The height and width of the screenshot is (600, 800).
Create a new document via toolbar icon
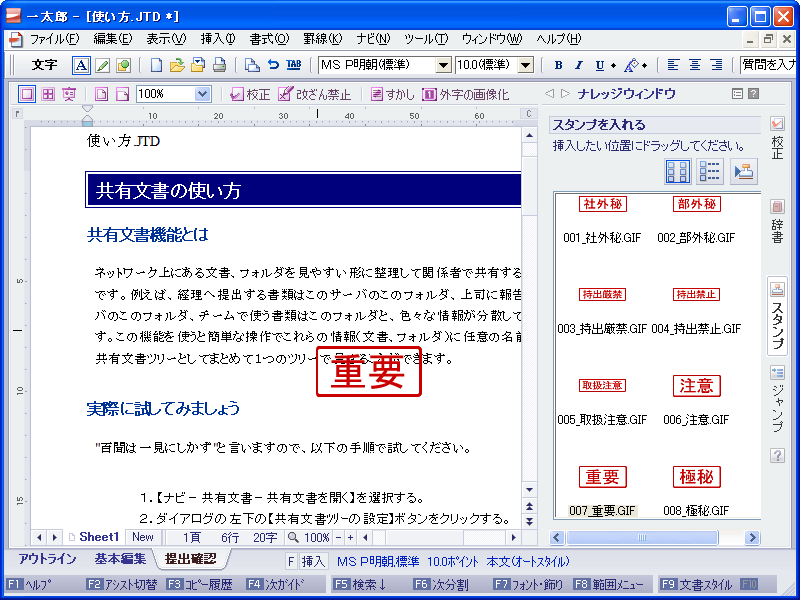click(x=156, y=65)
